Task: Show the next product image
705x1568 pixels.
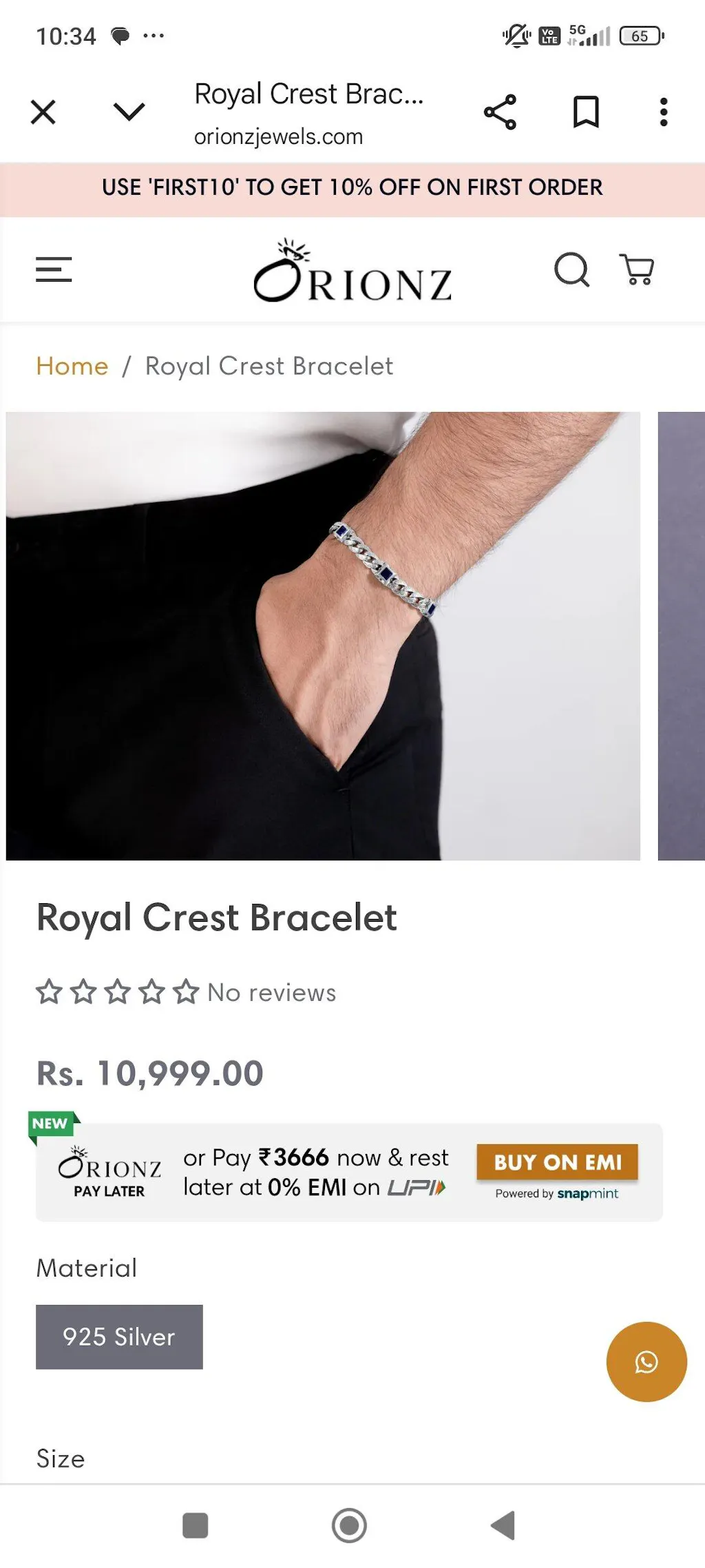Action: pyautogui.click(x=682, y=635)
